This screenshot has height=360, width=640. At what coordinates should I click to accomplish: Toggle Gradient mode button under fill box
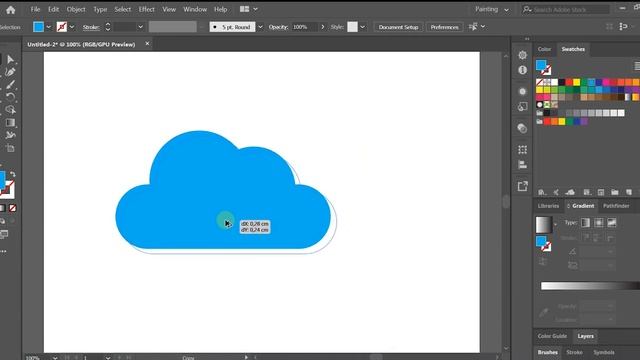(x=2, y=208)
